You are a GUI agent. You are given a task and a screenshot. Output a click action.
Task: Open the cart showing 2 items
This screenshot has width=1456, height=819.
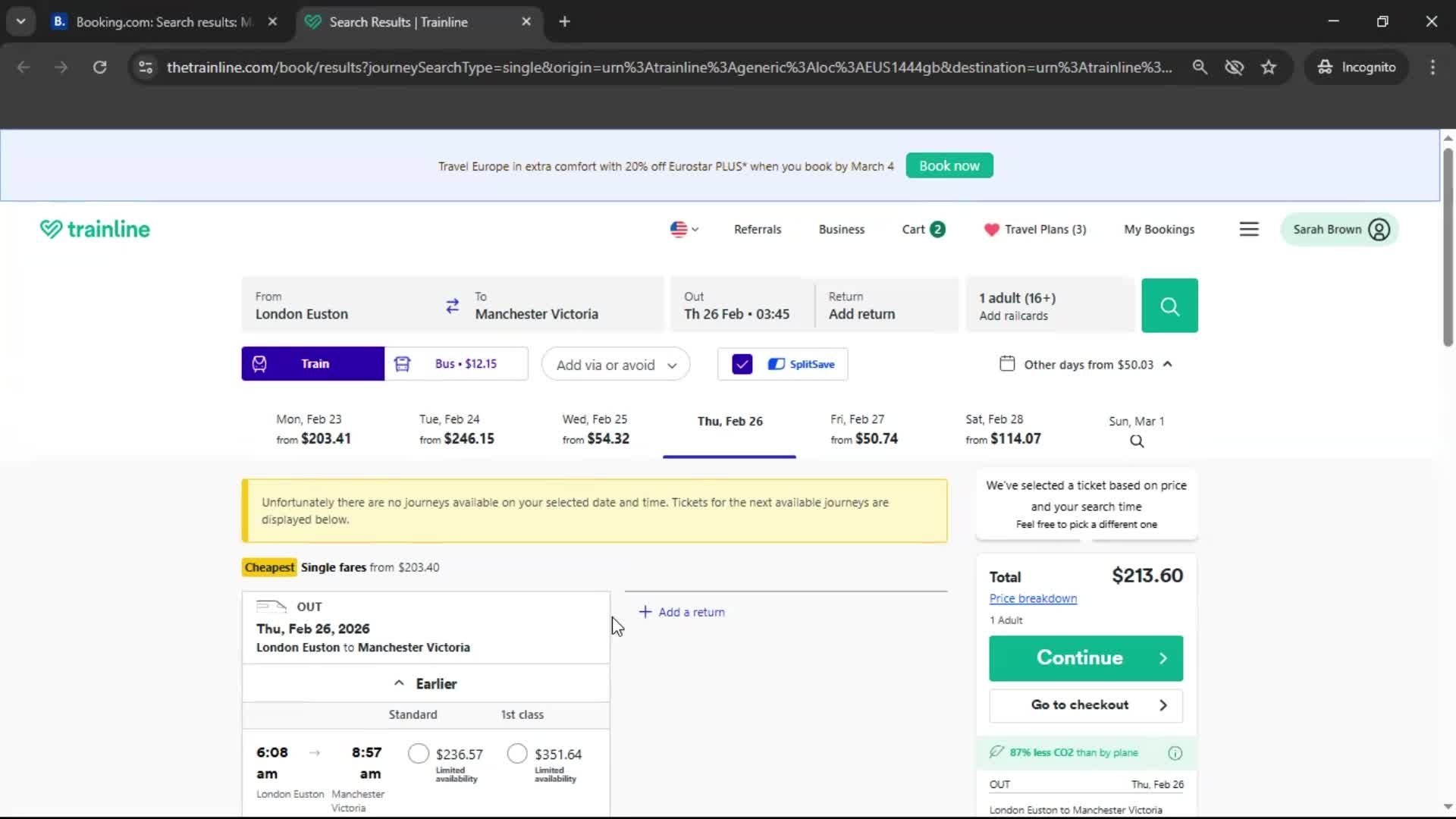pyautogui.click(x=922, y=229)
